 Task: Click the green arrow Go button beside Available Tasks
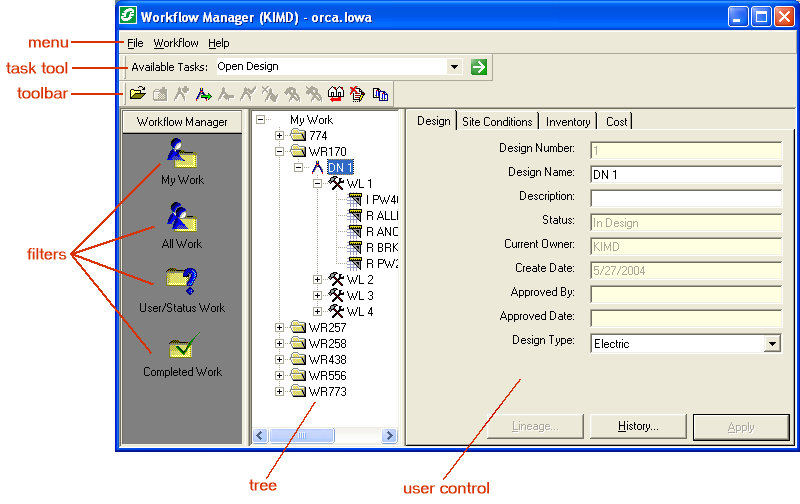(x=479, y=67)
